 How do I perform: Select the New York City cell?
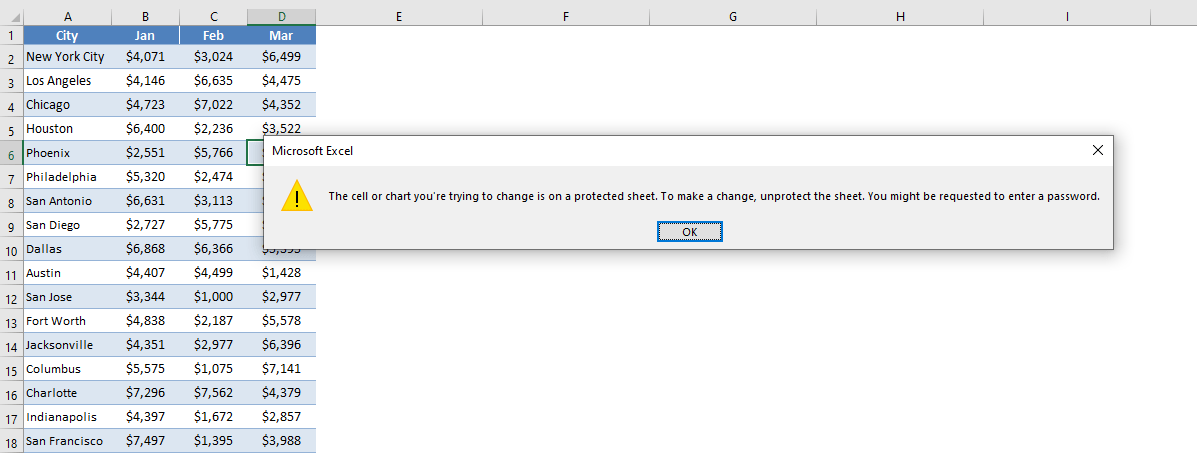tap(67, 57)
